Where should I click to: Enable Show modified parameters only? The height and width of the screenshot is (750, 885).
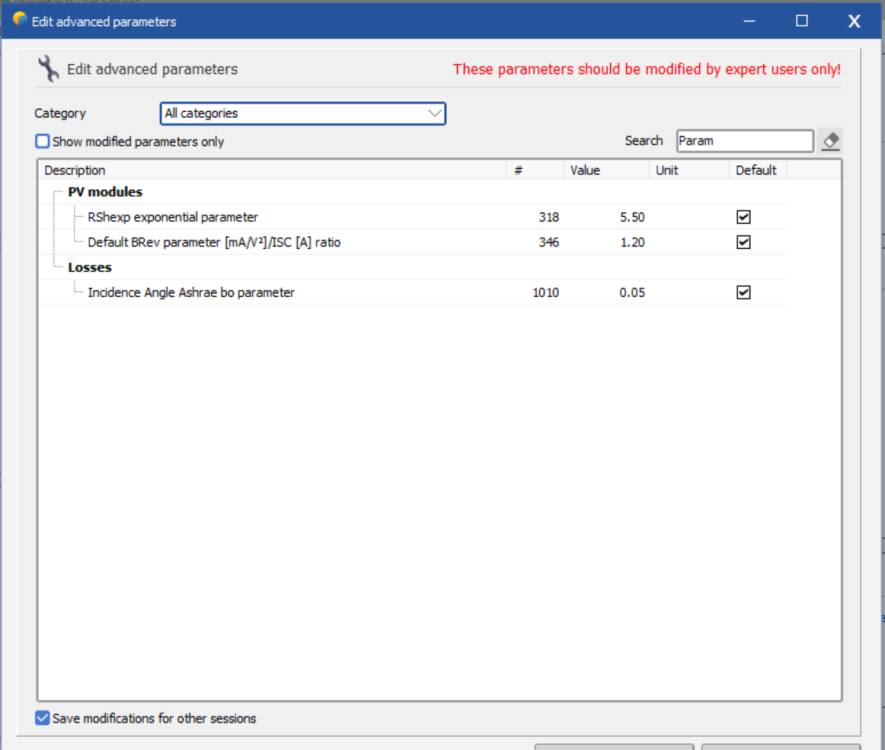pyautogui.click(x=42, y=142)
